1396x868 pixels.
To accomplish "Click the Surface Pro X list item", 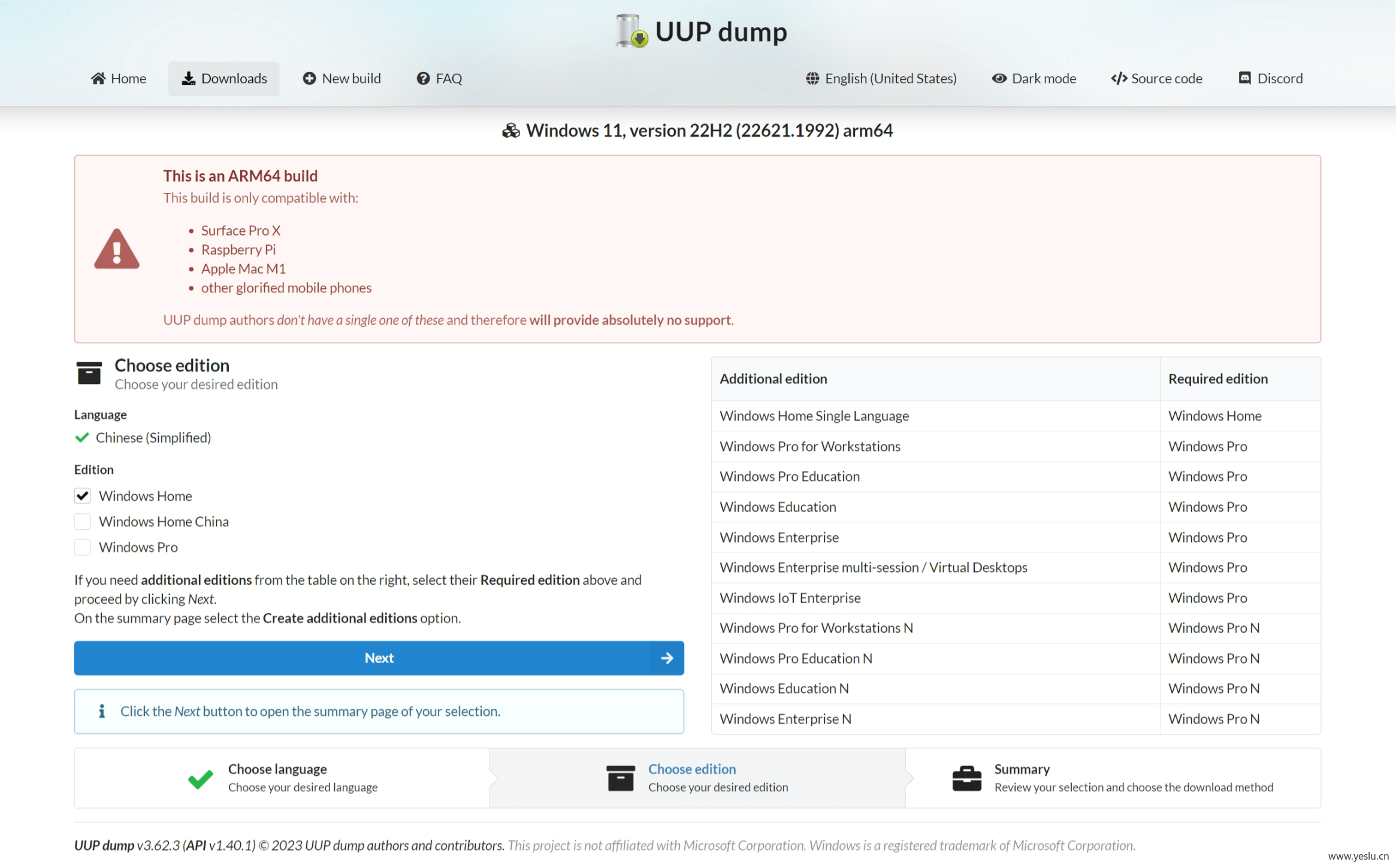I will [240, 231].
